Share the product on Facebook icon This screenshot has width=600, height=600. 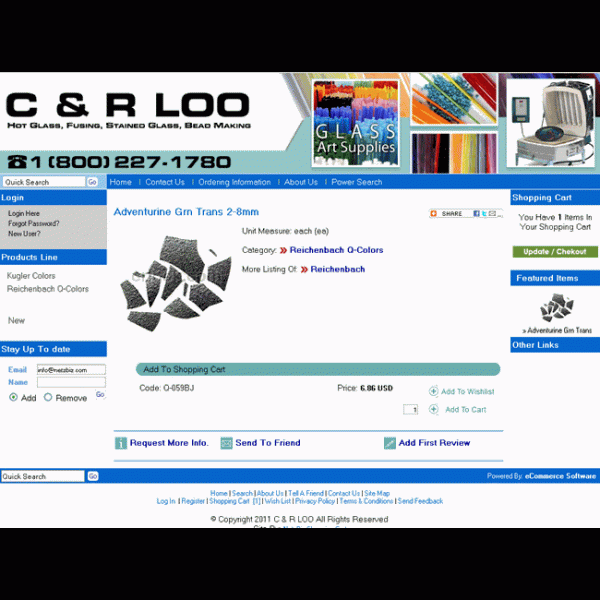coord(476,213)
